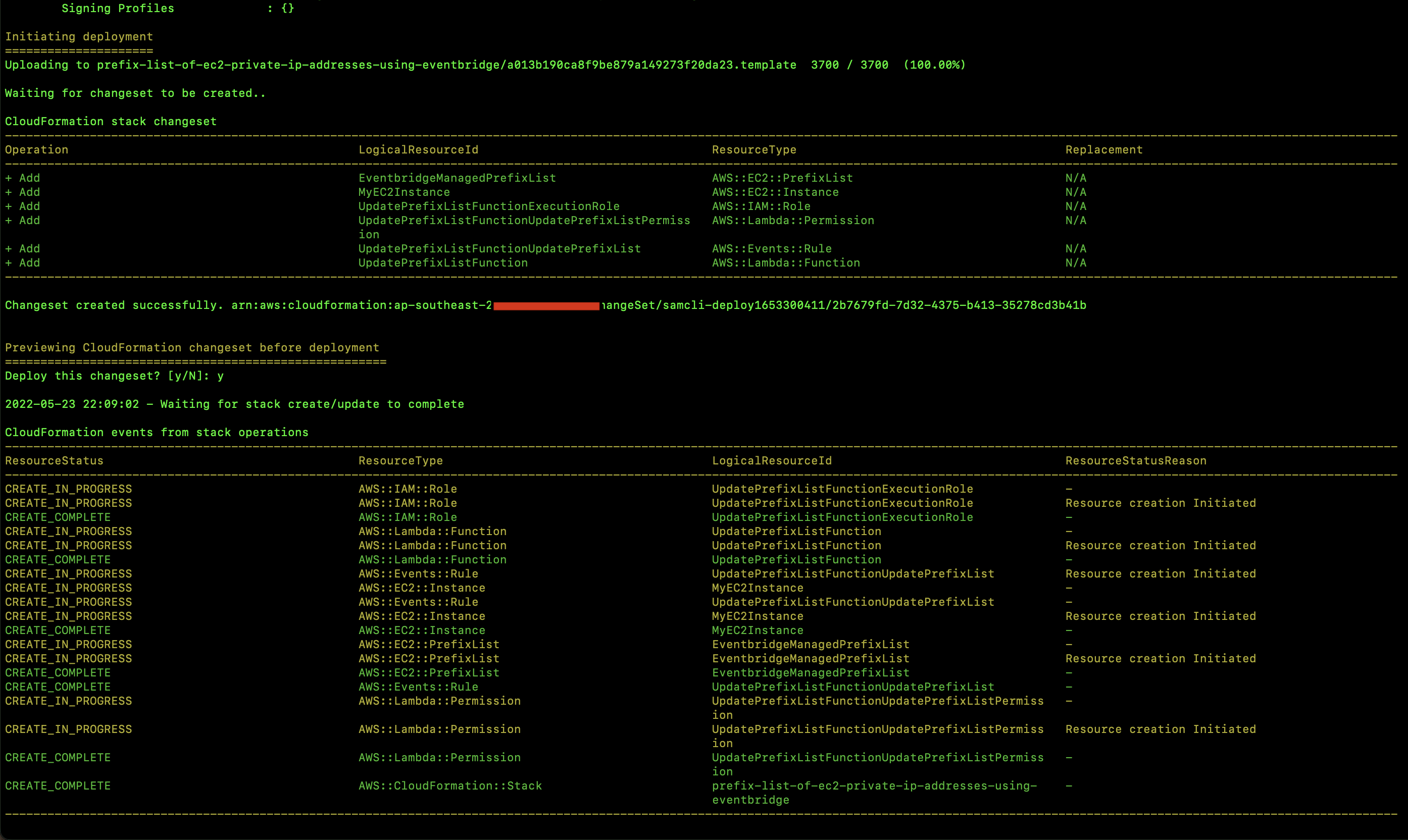This screenshot has height=840, width=1408.
Task: Click the "(100.00%)" upload percentage
Action: (935, 65)
